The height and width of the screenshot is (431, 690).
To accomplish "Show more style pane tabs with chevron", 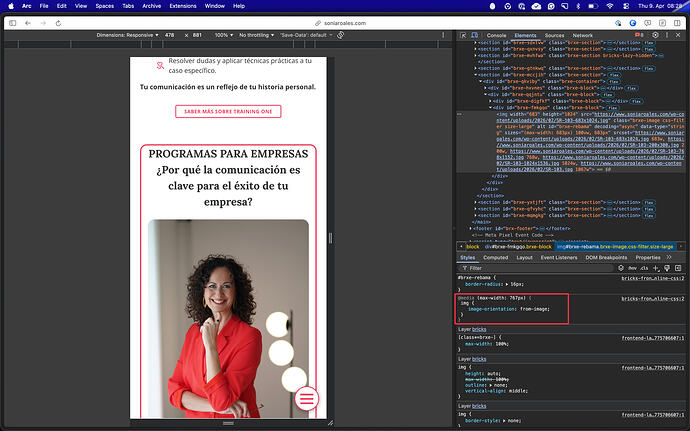I will [669, 257].
